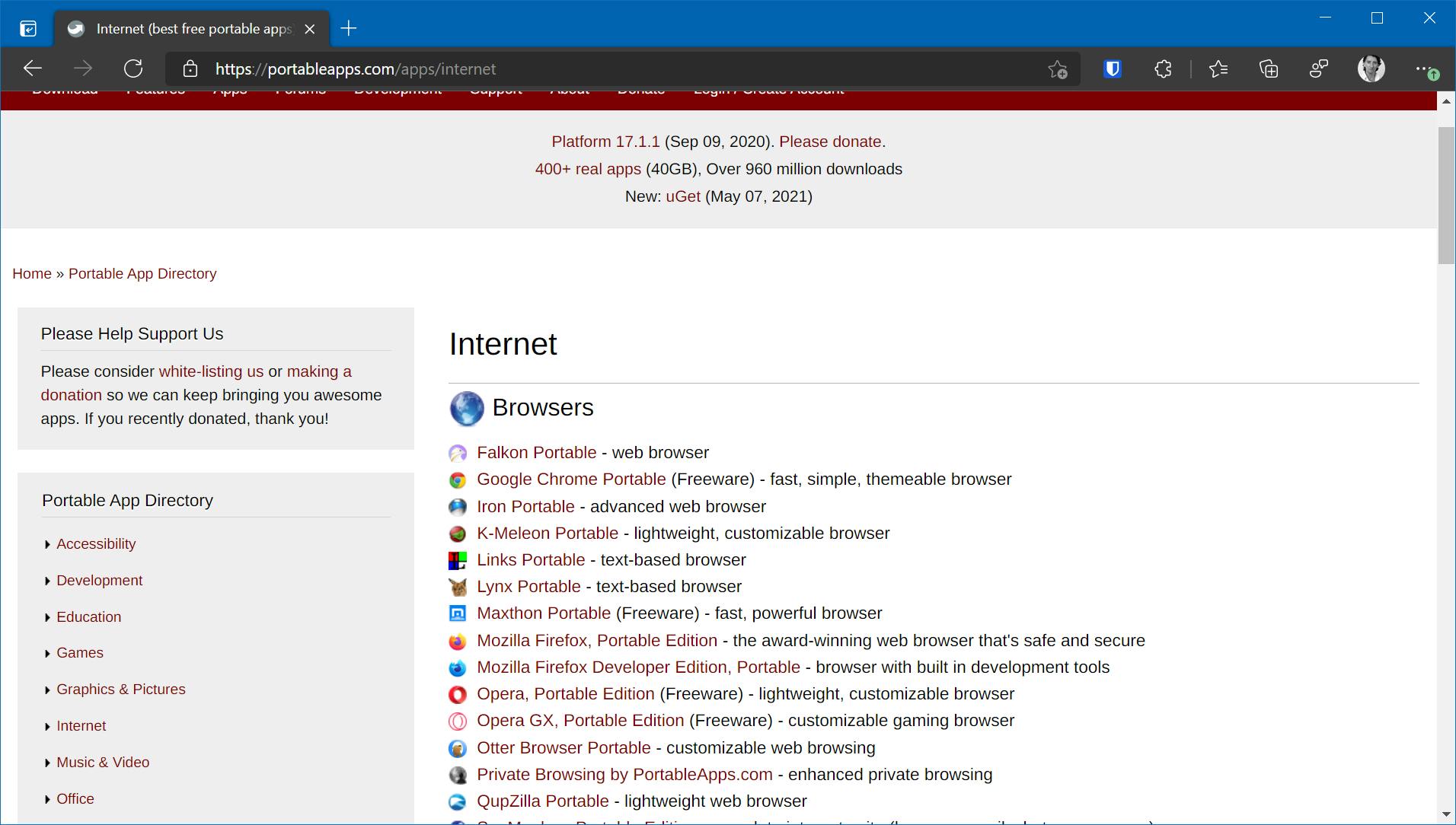Expand the Games category arrow

pyautogui.click(x=48, y=654)
